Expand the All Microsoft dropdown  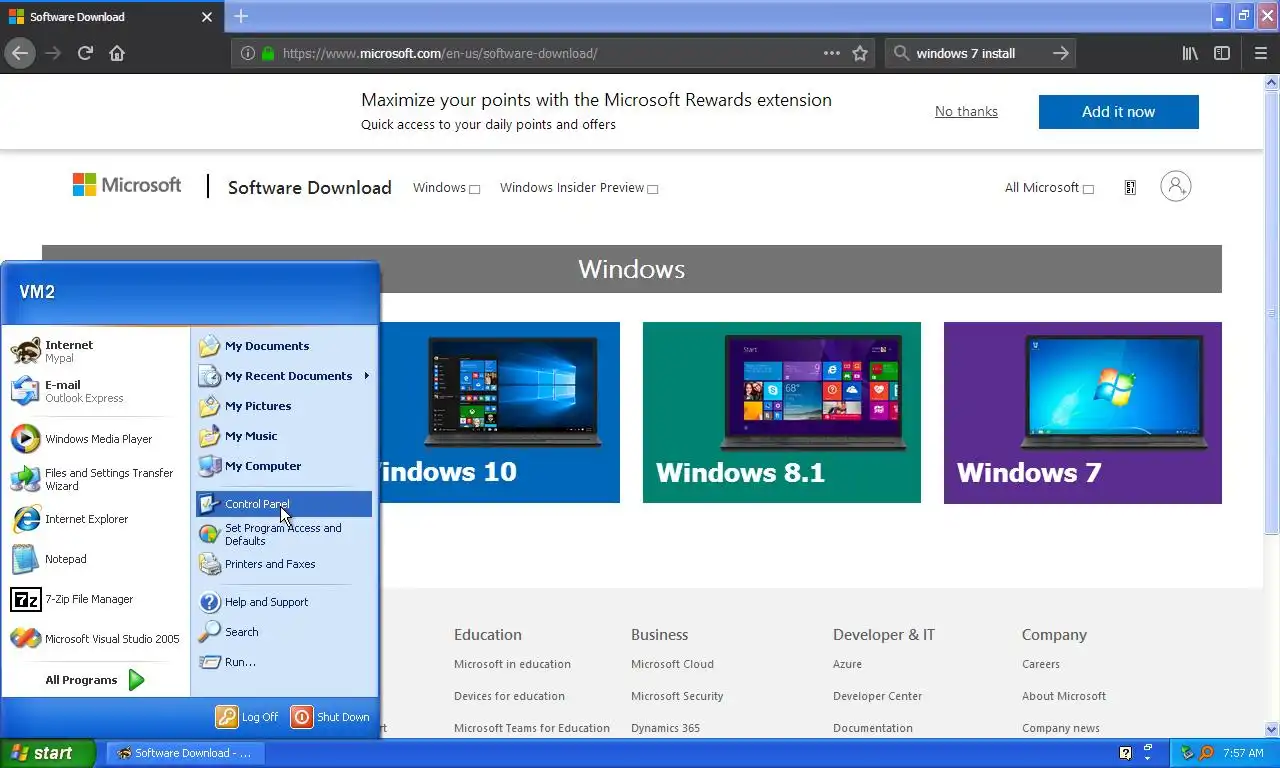tap(1049, 188)
